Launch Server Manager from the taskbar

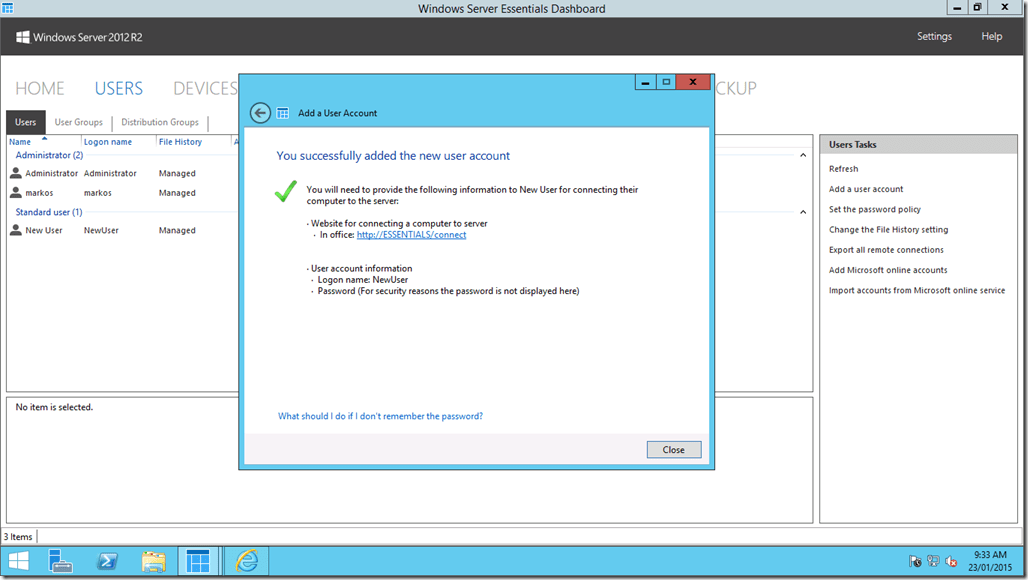61,561
